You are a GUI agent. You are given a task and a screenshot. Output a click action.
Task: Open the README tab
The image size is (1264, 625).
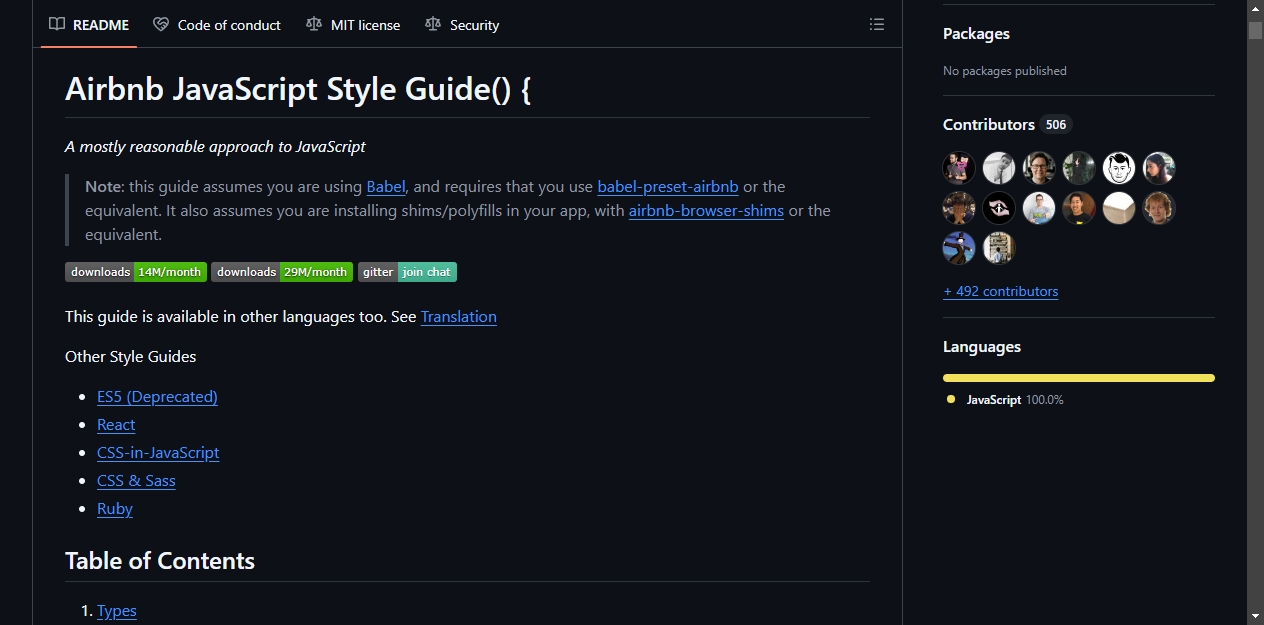[x=89, y=25]
